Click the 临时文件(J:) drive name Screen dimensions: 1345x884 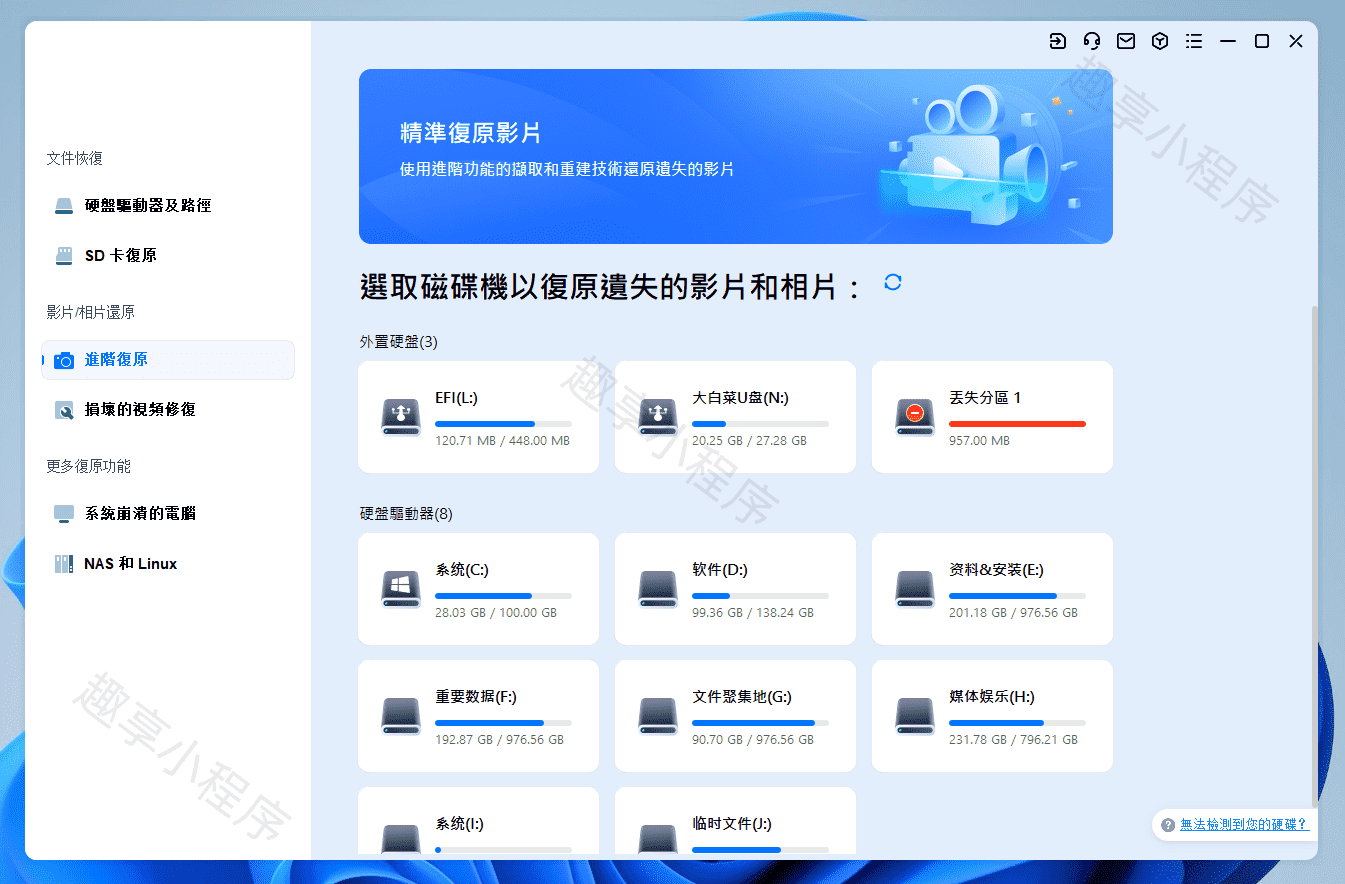point(732,824)
